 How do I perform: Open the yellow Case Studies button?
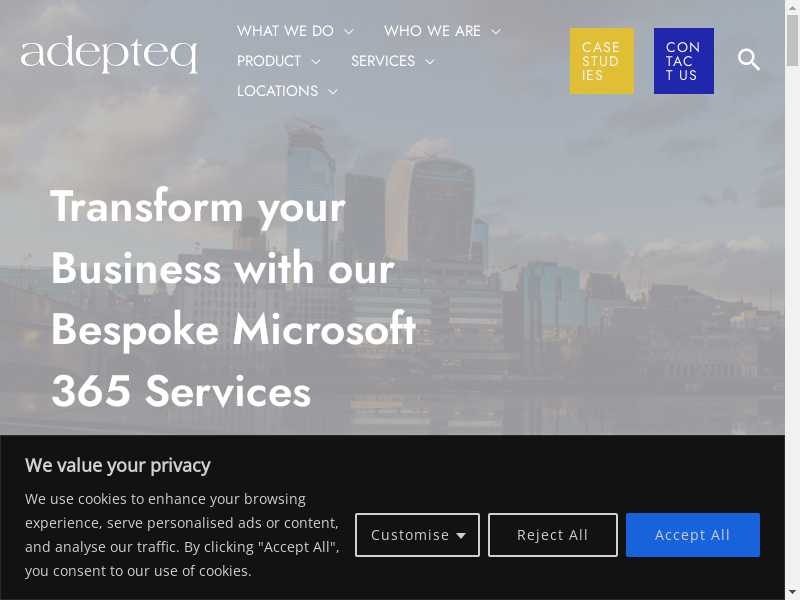tap(601, 61)
